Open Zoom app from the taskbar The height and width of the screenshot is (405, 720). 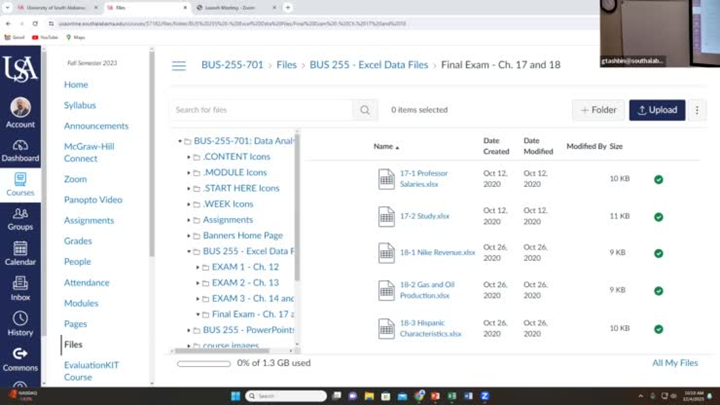pos(485,396)
